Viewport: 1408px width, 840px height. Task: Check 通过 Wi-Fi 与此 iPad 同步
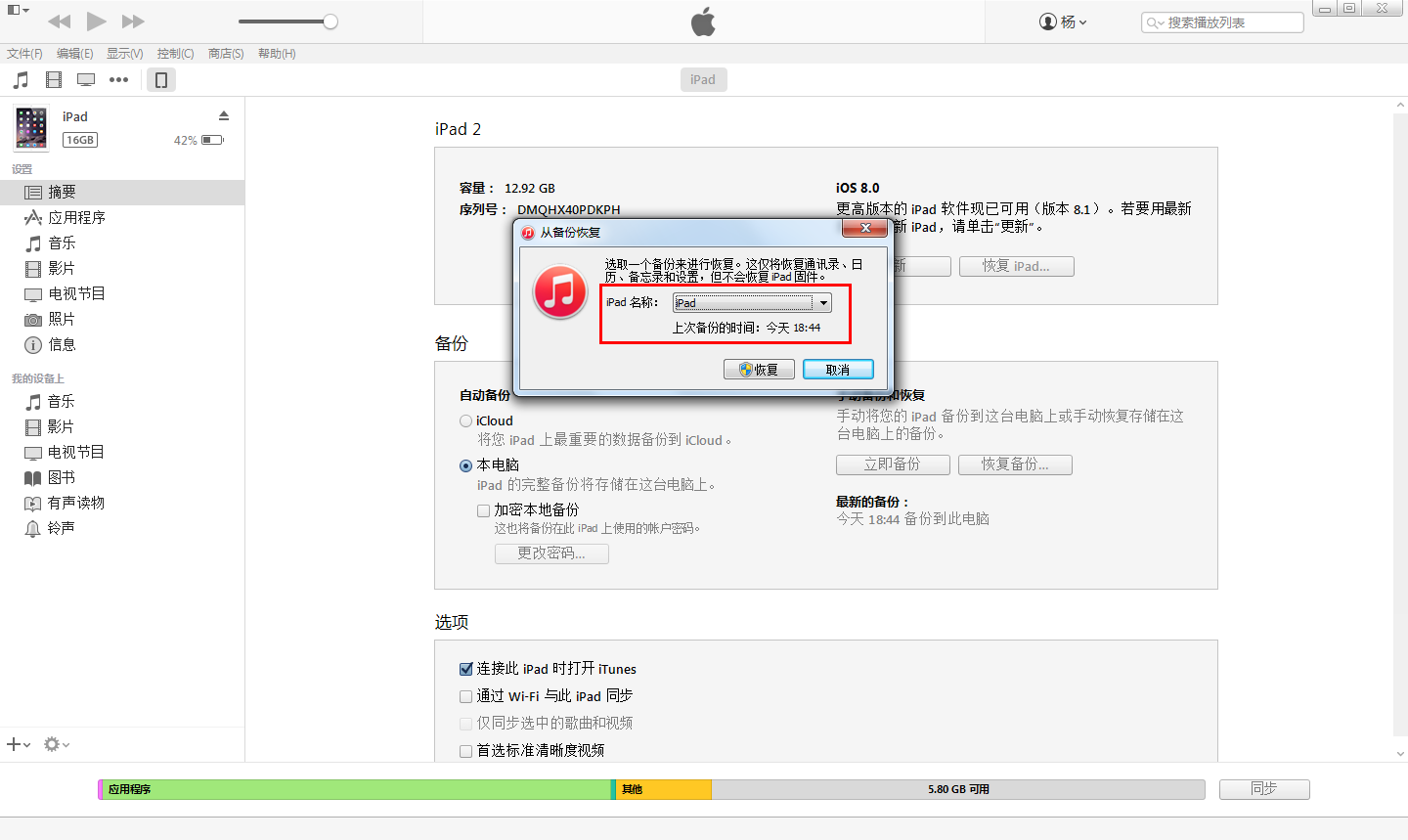[466, 695]
